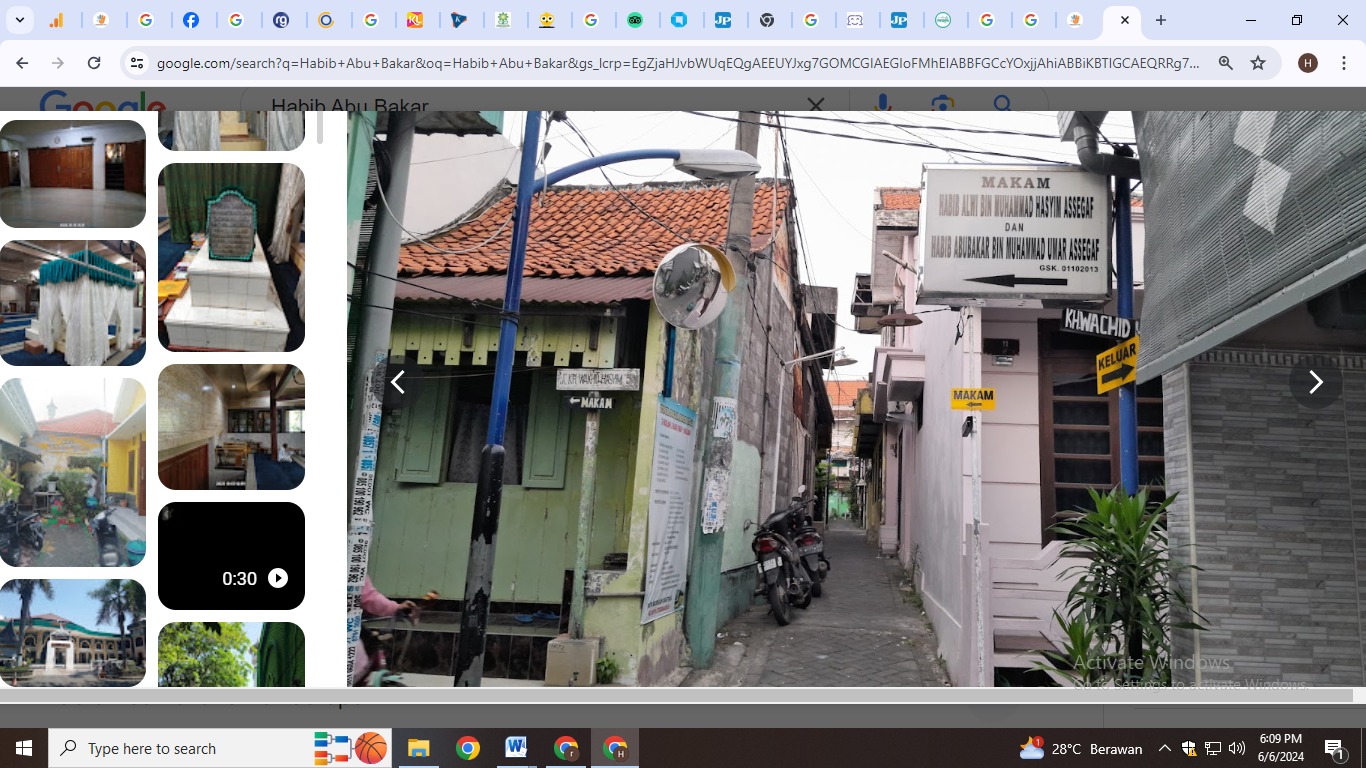Show hidden system tray icons
This screenshot has width=1366, height=768.
[x=1164, y=748]
